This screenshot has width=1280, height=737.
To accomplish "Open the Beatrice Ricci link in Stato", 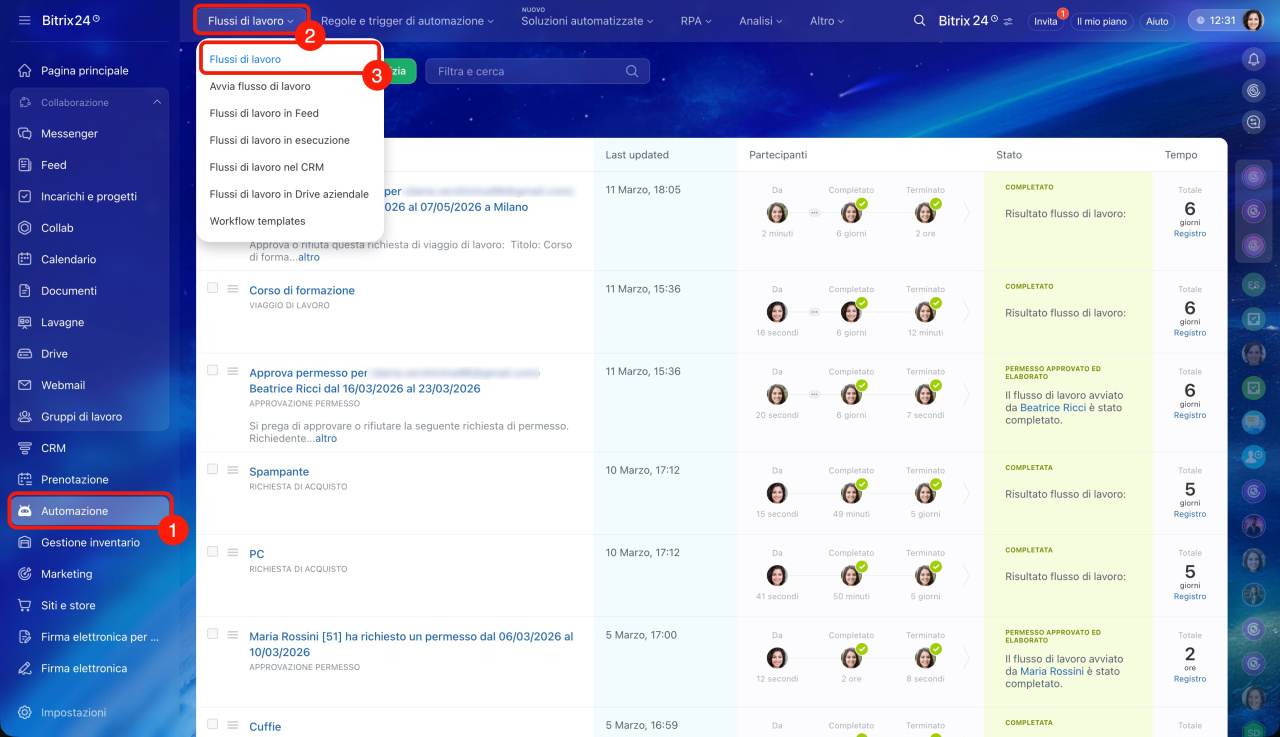I will tap(1053, 408).
